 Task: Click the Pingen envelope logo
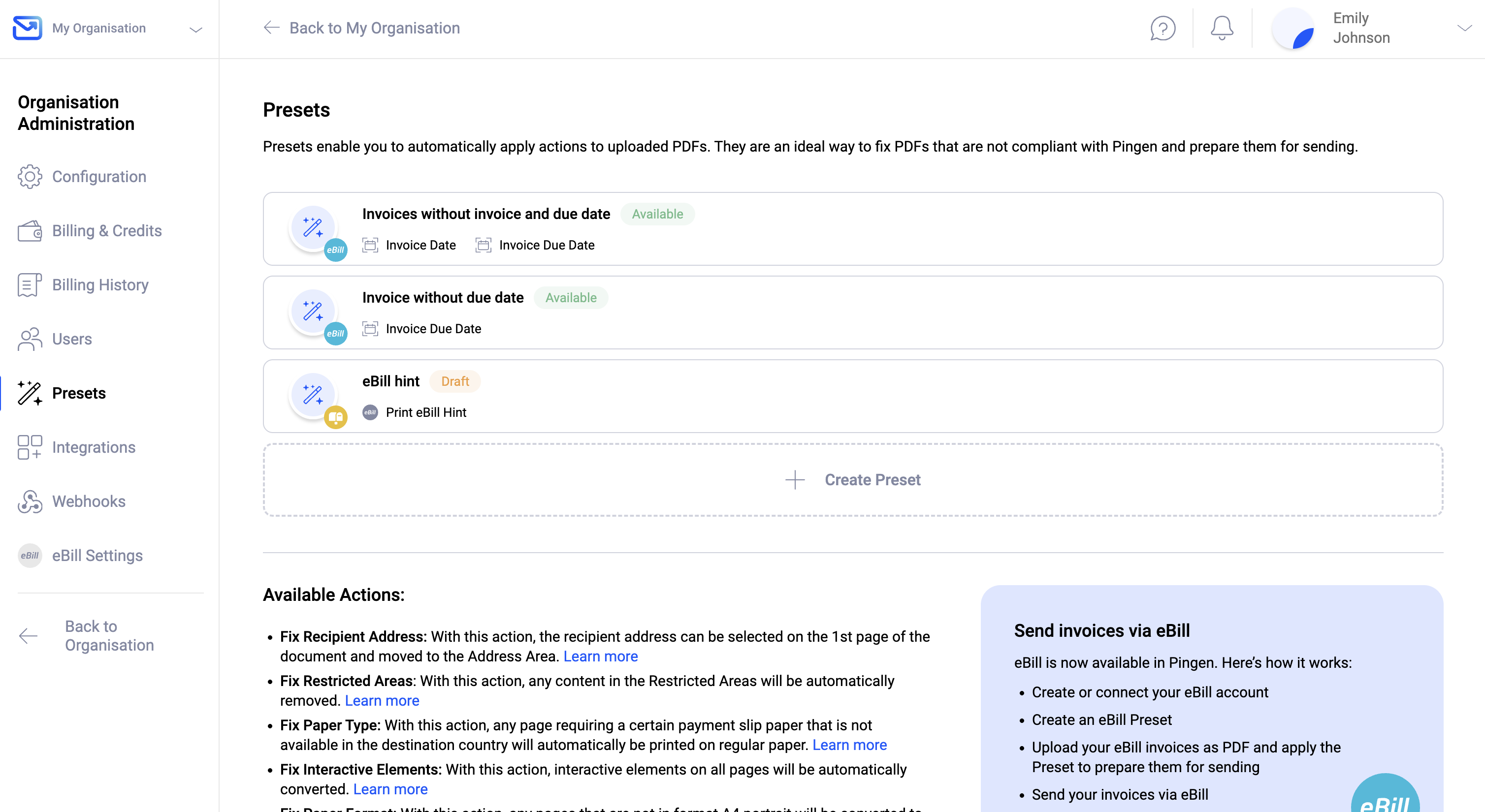[x=27, y=28]
